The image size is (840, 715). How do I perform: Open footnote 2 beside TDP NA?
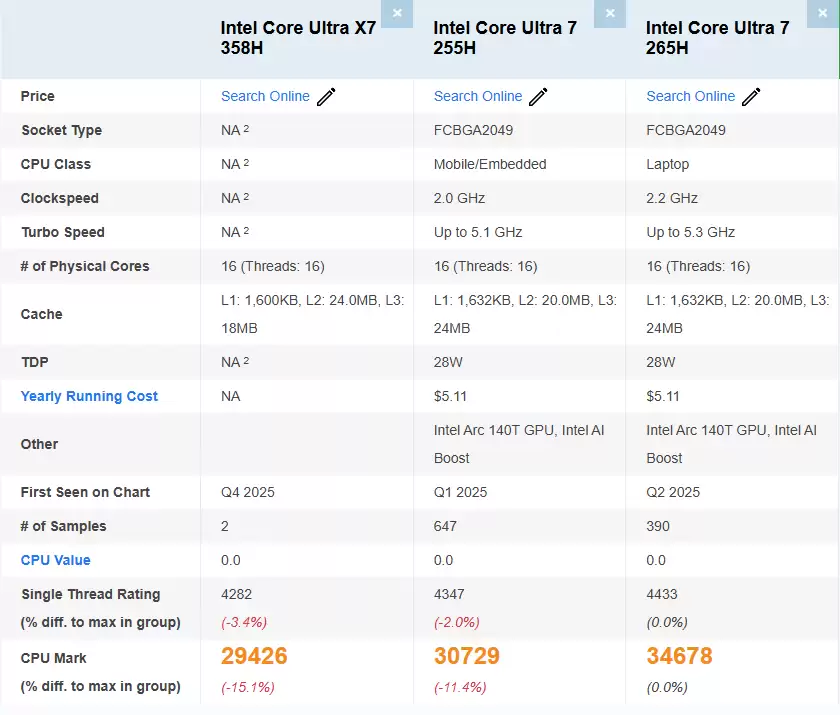click(x=248, y=359)
